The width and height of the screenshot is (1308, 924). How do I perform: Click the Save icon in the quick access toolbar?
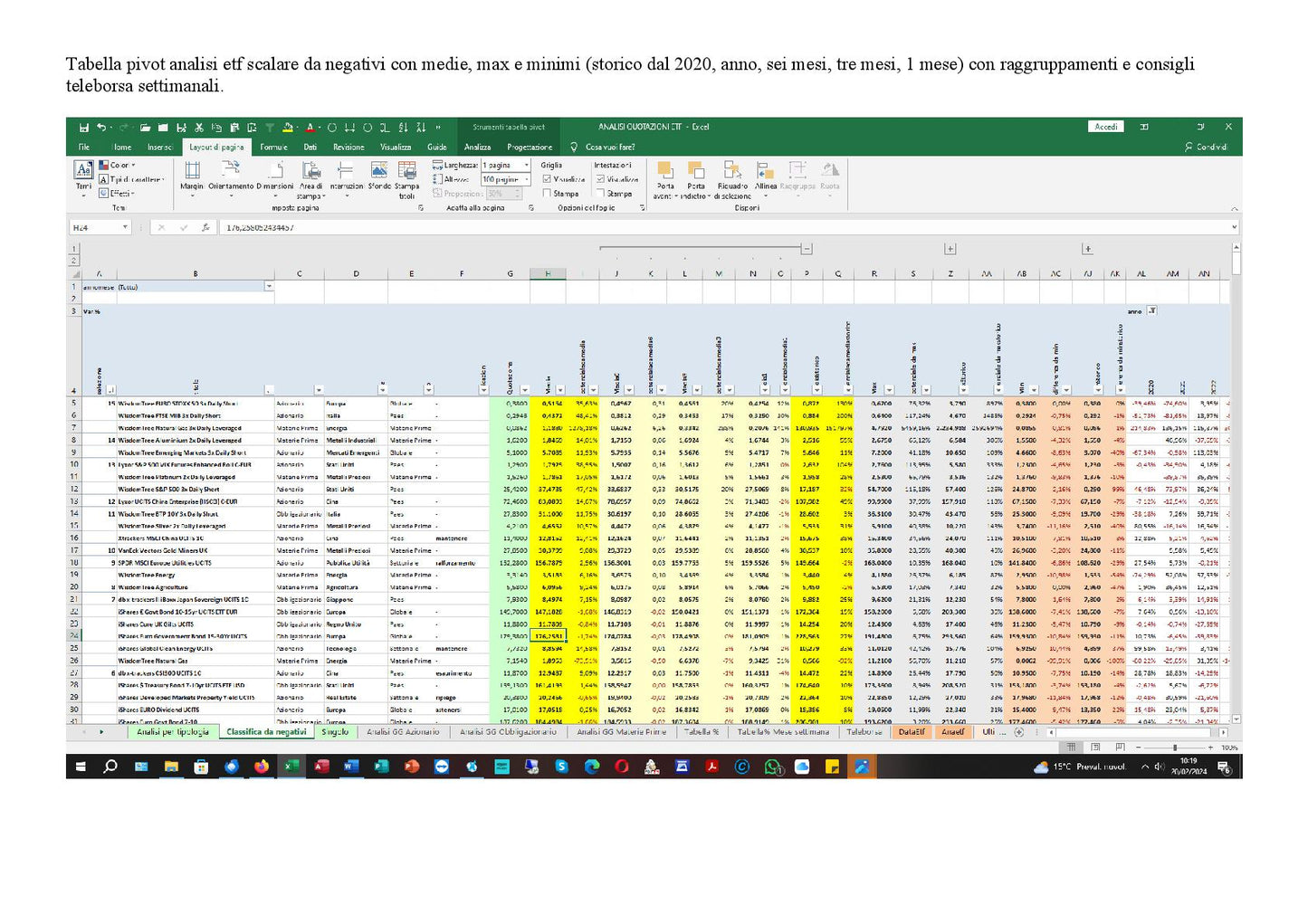click(83, 128)
